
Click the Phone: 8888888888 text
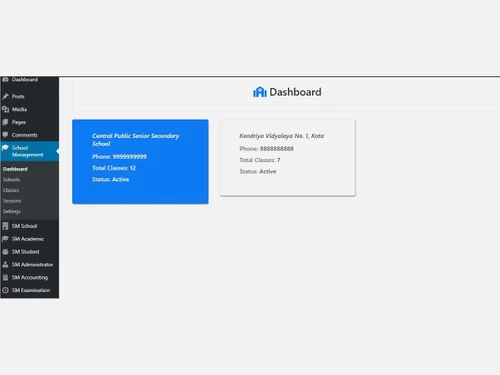click(266, 149)
